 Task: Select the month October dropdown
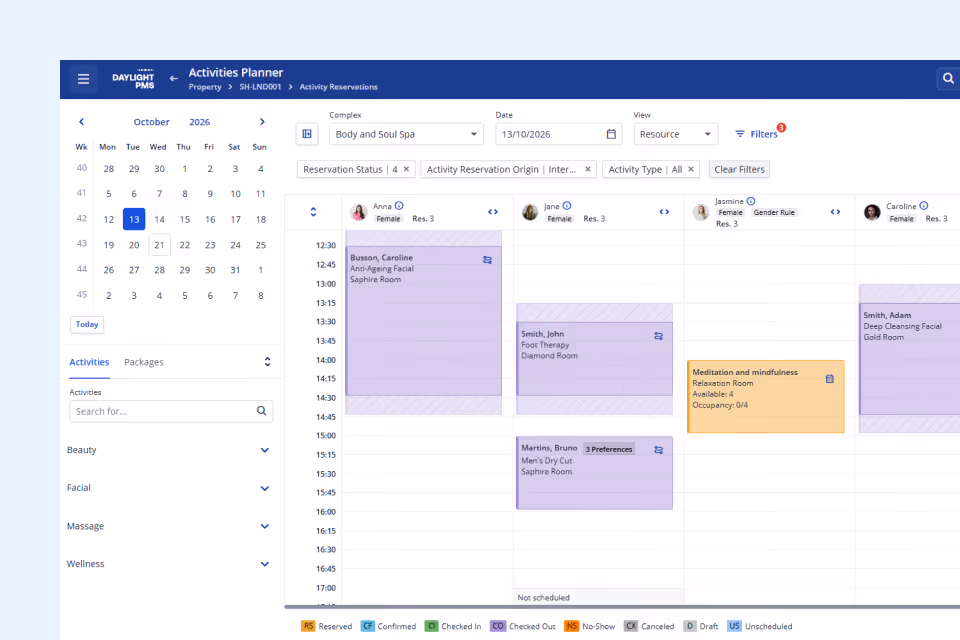click(x=151, y=122)
